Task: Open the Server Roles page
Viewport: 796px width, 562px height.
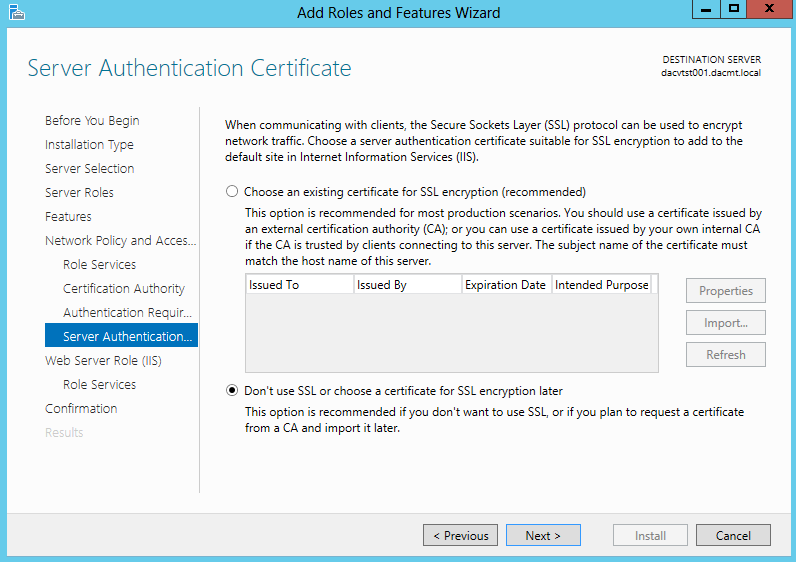Action: pyautogui.click(x=79, y=192)
